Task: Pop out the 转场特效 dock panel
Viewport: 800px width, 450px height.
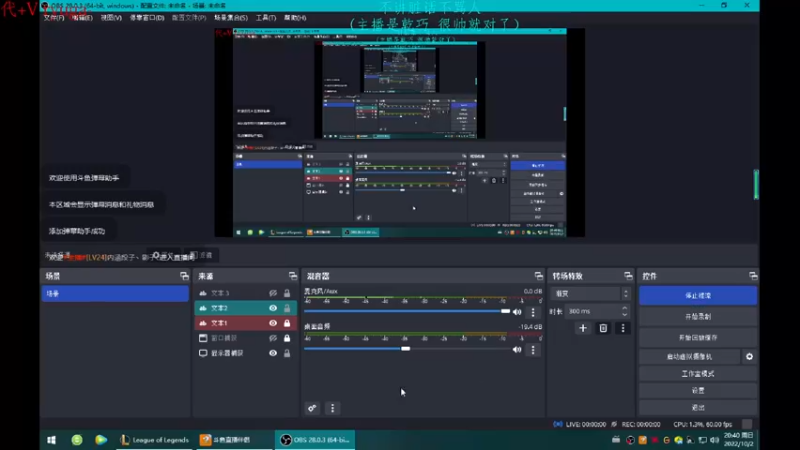Action: pos(628,276)
